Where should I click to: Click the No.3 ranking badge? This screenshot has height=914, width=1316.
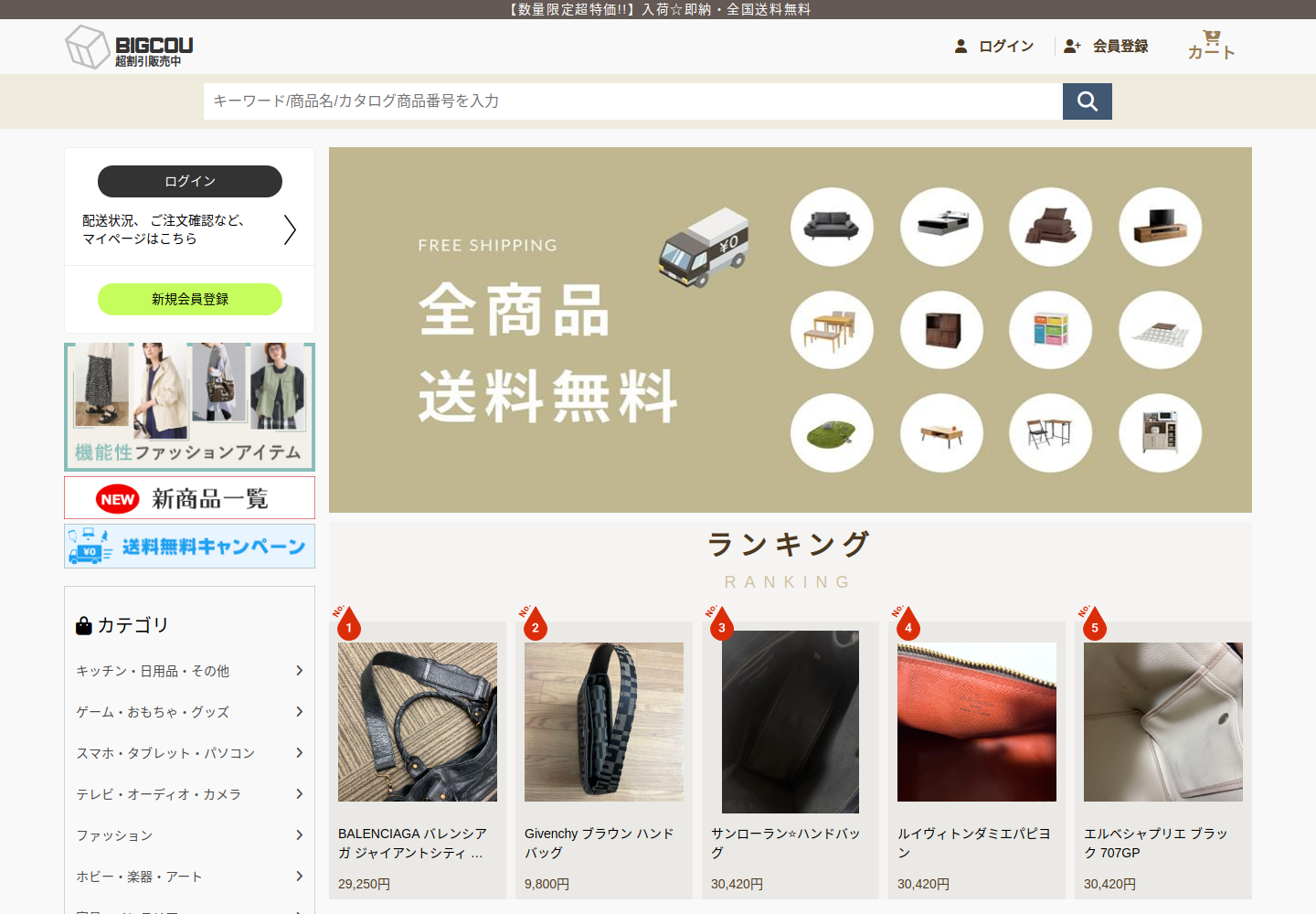click(x=720, y=622)
